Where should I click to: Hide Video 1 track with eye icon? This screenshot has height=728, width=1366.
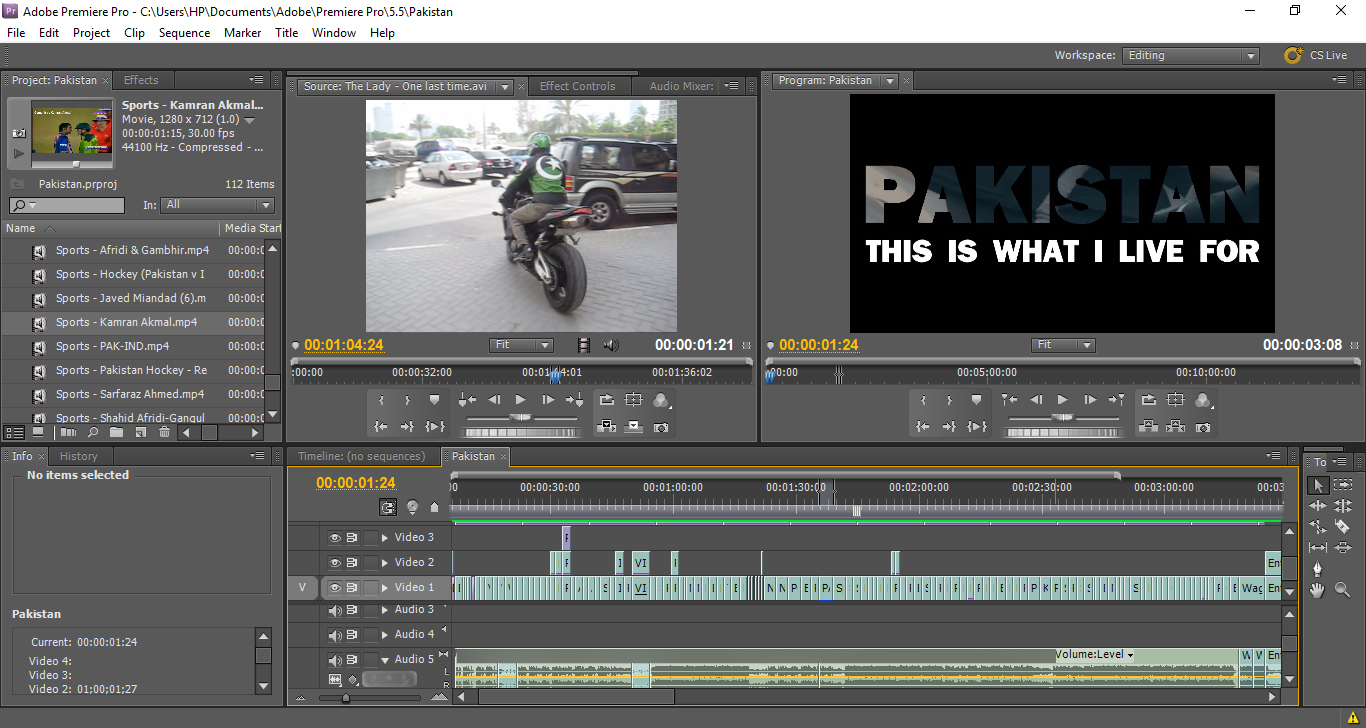click(x=335, y=587)
